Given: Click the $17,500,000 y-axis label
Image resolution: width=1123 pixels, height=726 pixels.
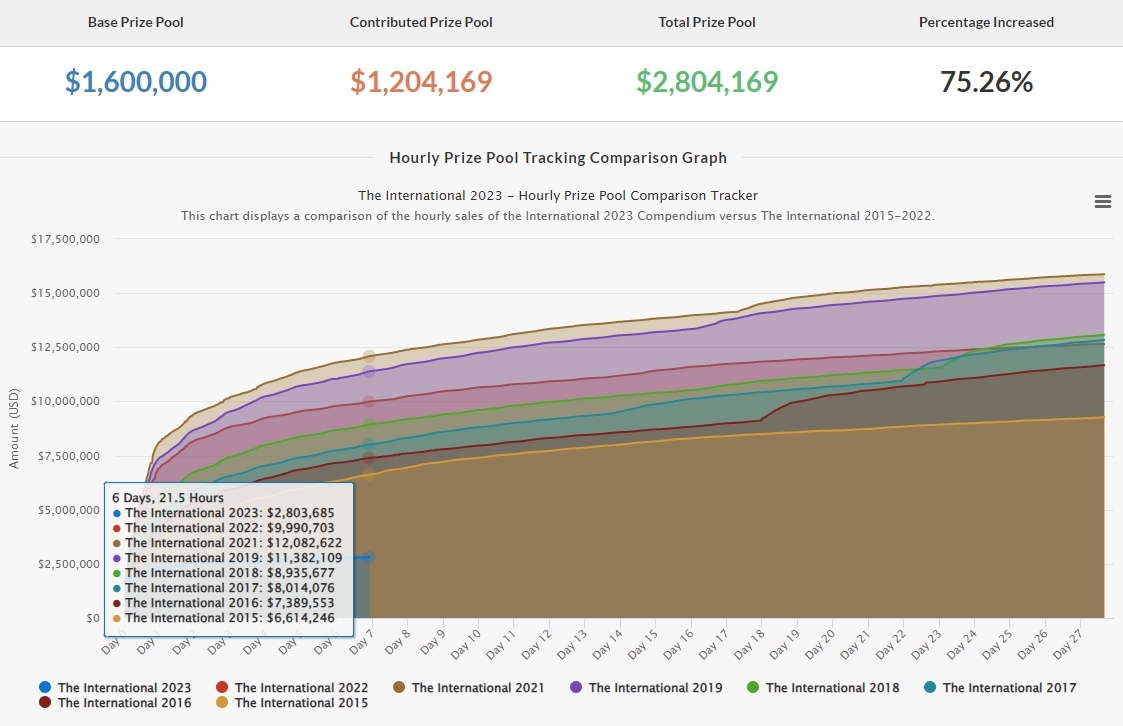Looking at the screenshot, I should [x=65, y=239].
